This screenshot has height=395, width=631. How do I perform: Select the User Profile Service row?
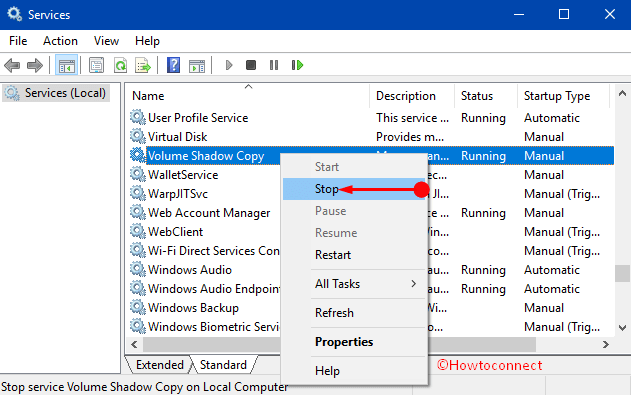(371, 117)
